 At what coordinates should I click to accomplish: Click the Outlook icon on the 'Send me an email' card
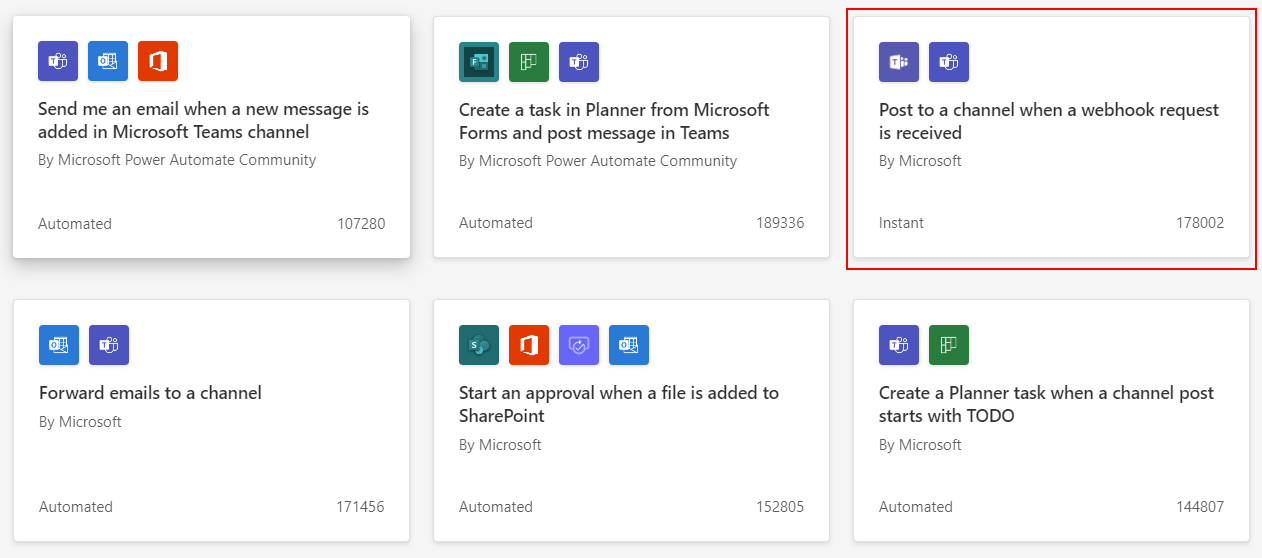click(108, 61)
